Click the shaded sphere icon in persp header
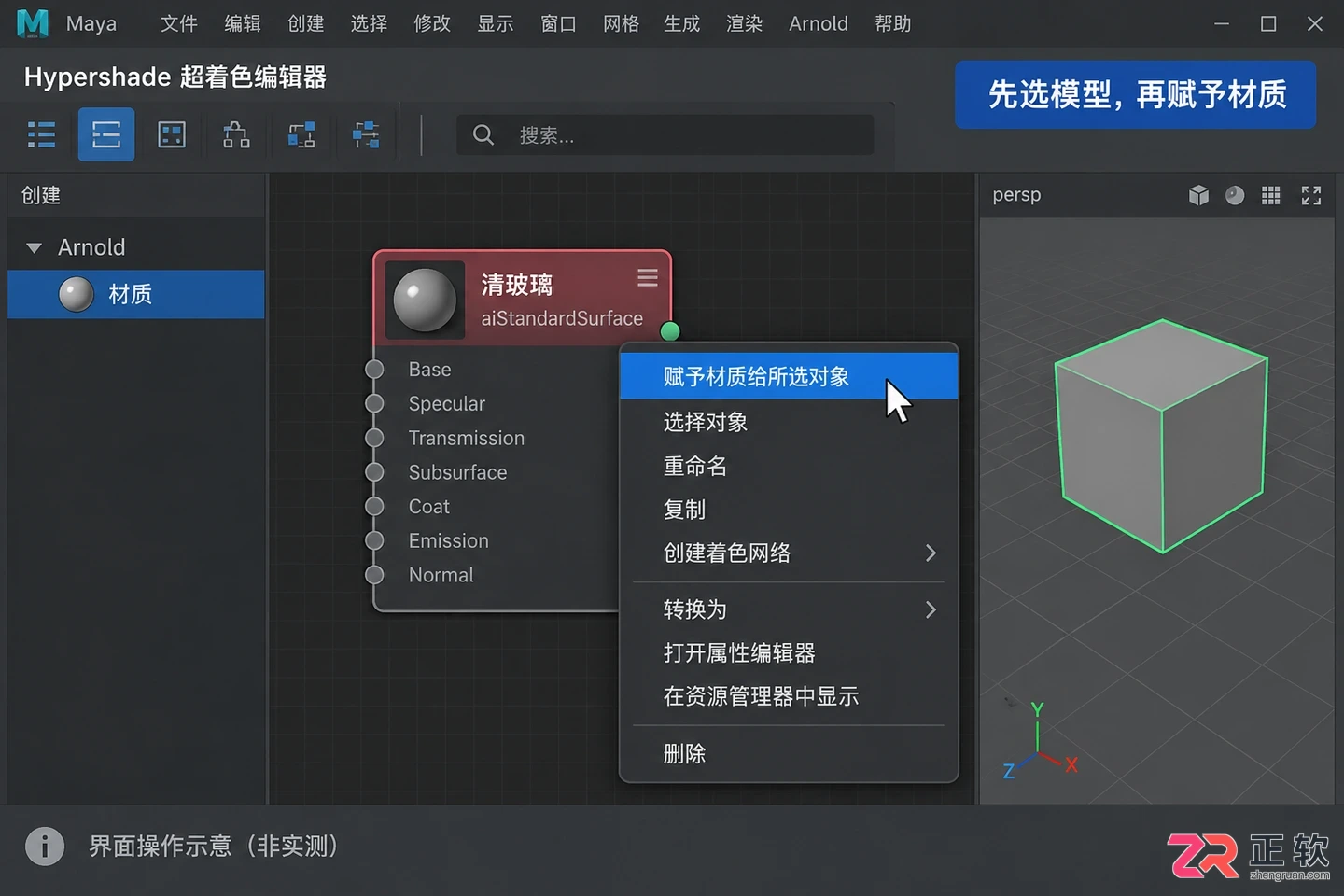Image resolution: width=1344 pixels, height=896 pixels. (x=1235, y=195)
